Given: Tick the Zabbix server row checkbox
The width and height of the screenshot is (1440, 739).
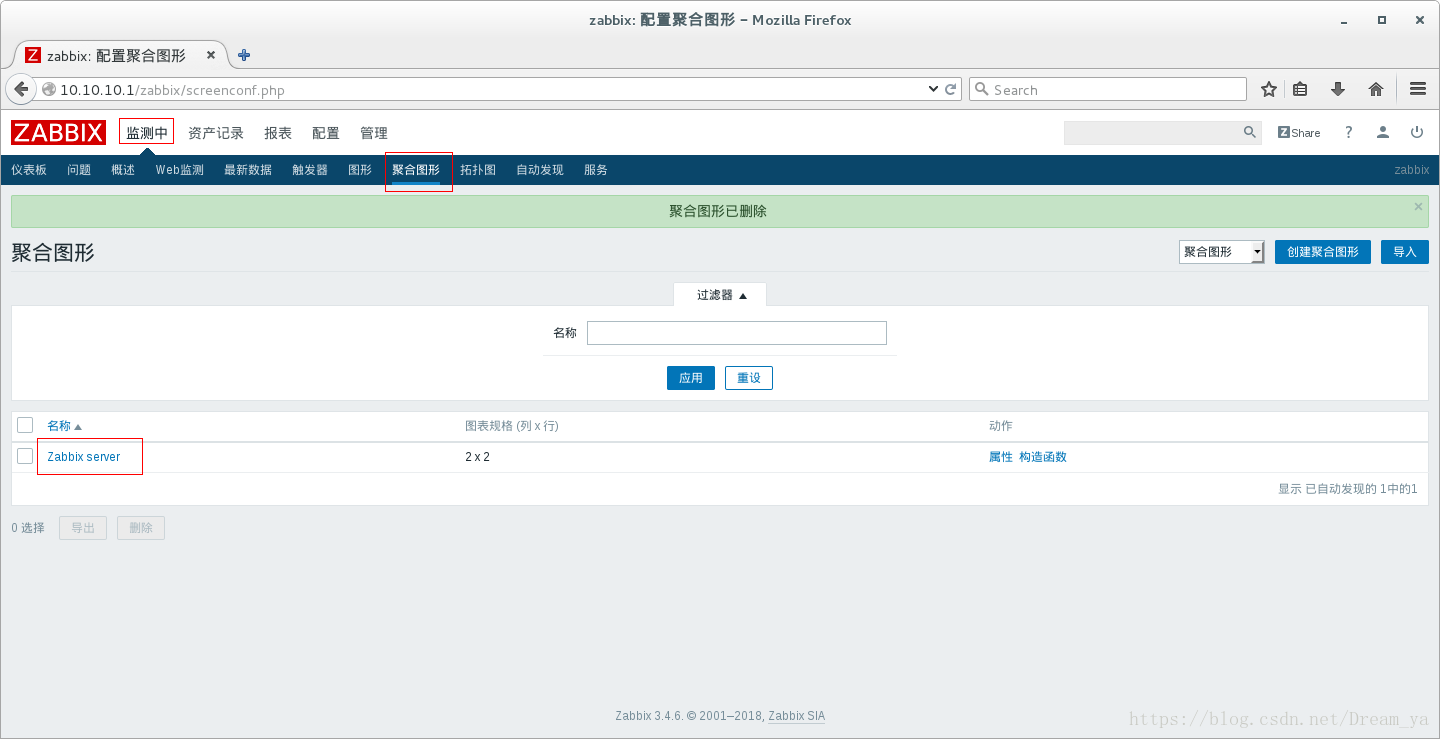Looking at the screenshot, I should [25, 456].
